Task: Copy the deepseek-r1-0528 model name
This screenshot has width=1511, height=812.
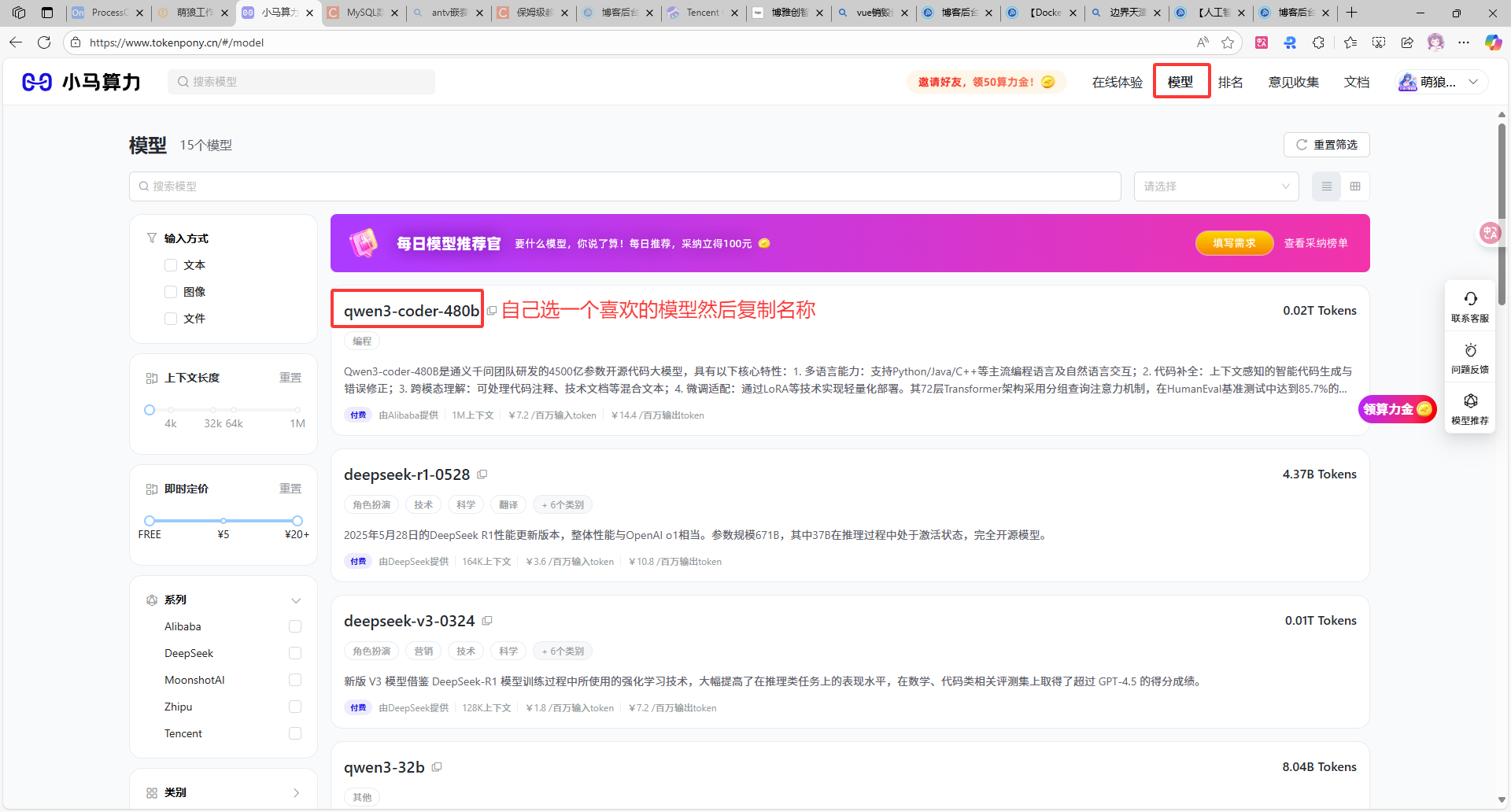Action: point(482,474)
